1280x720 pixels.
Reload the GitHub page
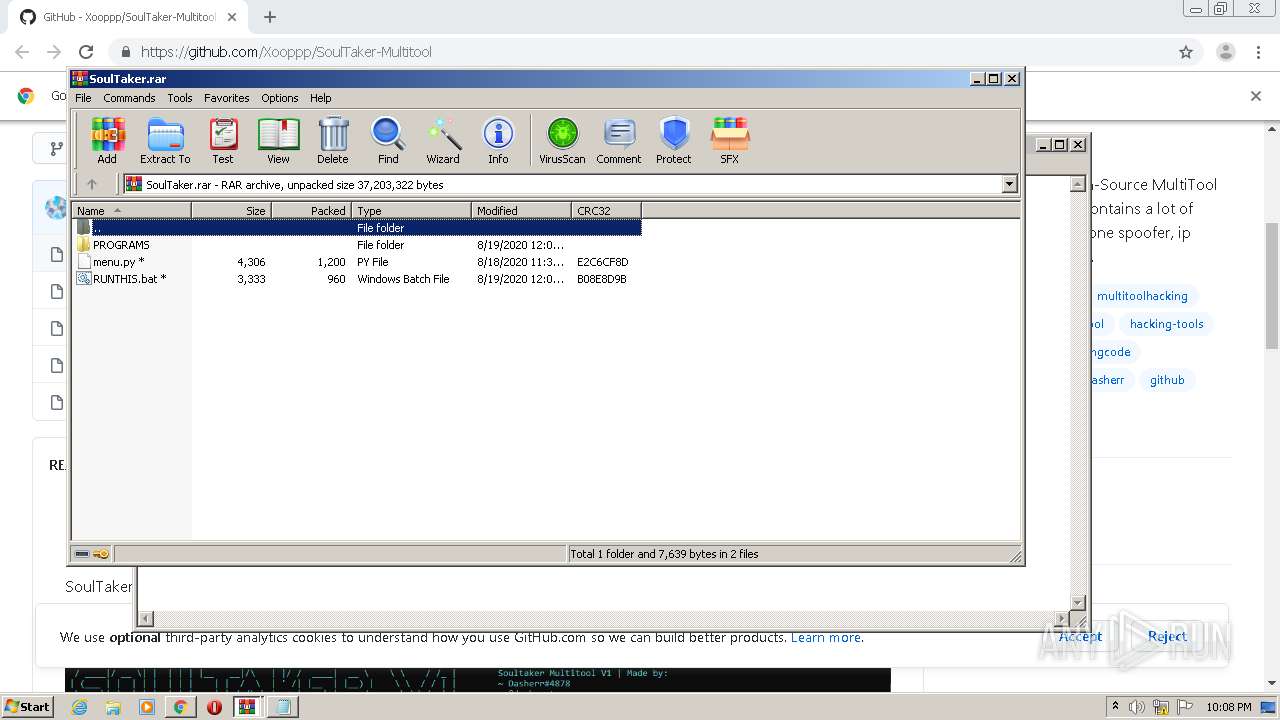(x=86, y=52)
